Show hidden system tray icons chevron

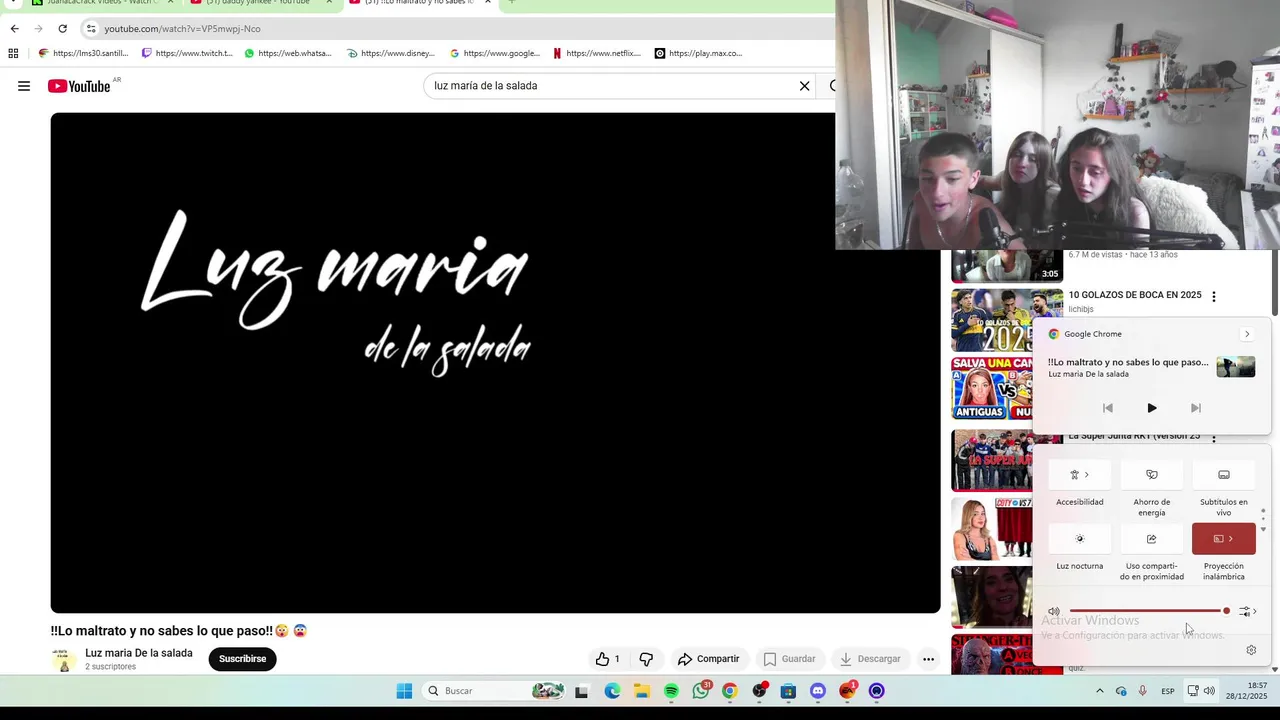[x=1100, y=691]
